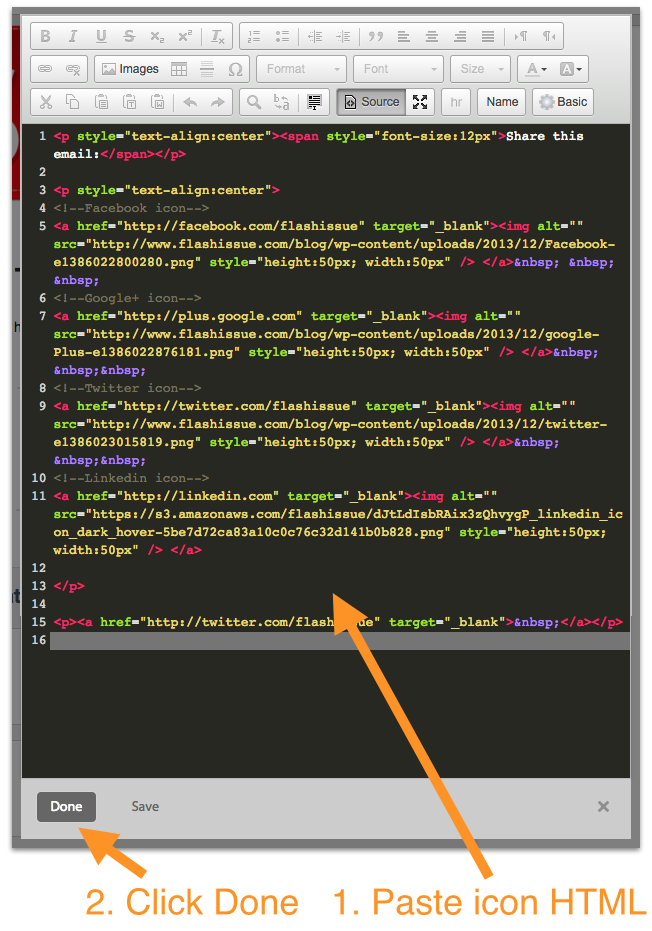Screen dimensions: 652x931
Task: Apply superscript formatting
Action: (x=185, y=36)
